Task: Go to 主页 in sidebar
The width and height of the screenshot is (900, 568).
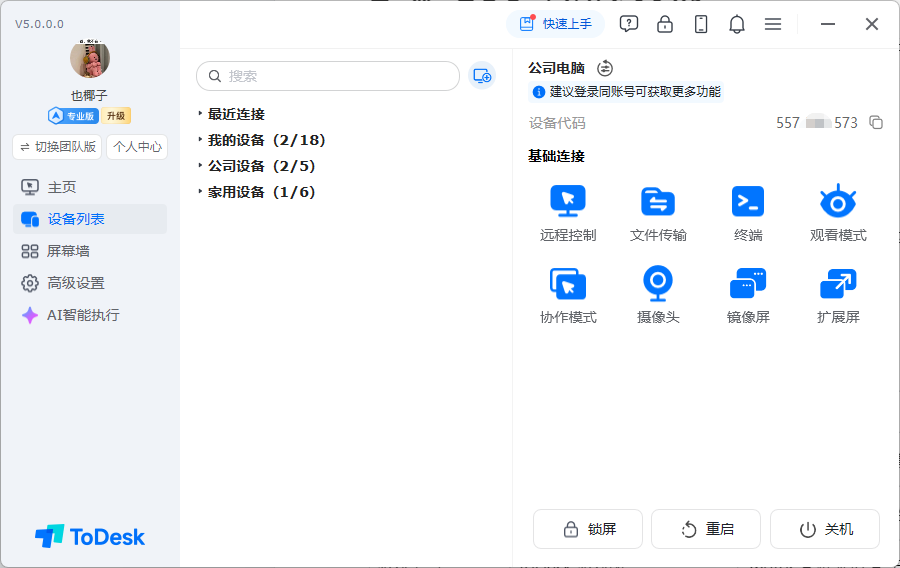Action: pos(90,187)
